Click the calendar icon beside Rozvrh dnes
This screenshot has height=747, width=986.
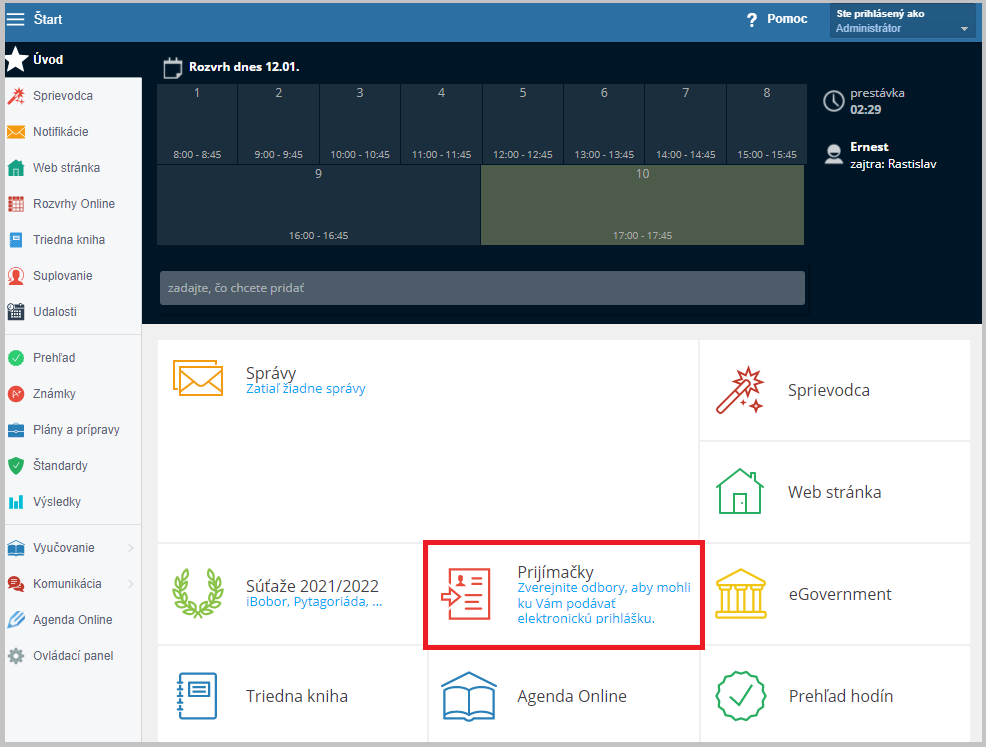[172, 68]
